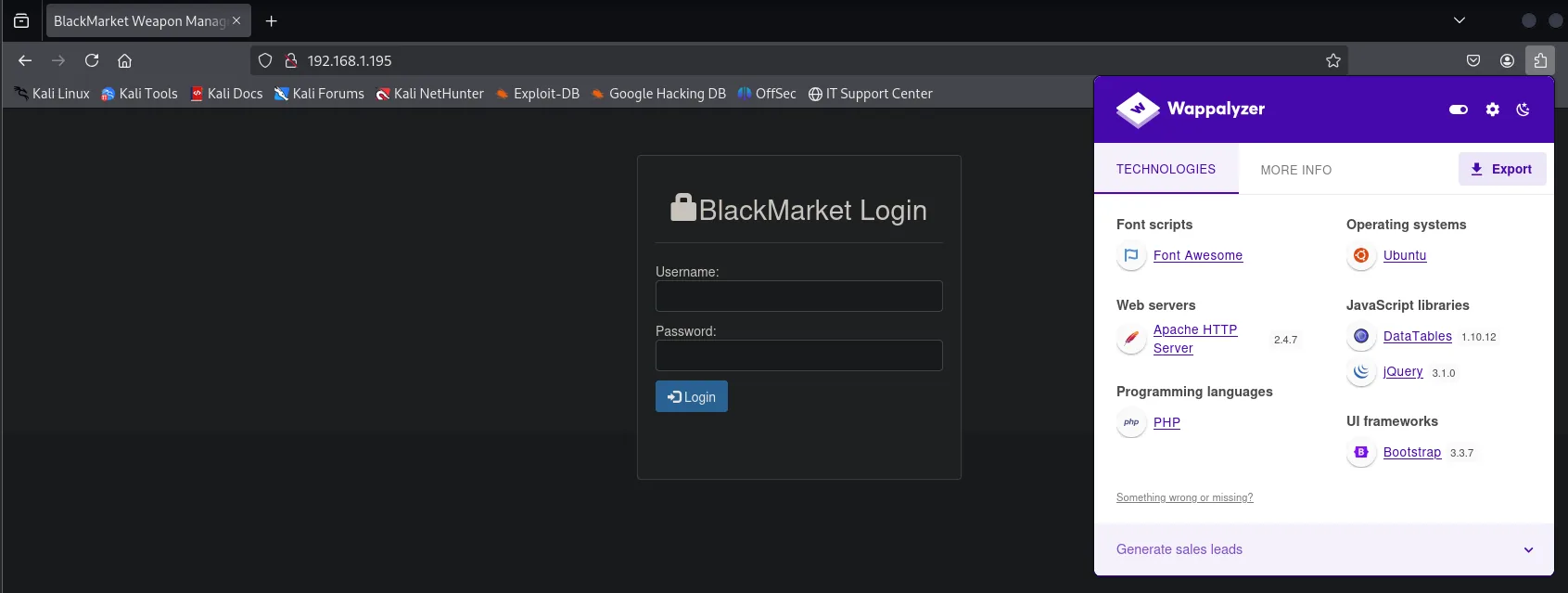Open the recent browsing tab overview icon
The height and width of the screenshot is (593, 1568).
coord(21,20)
